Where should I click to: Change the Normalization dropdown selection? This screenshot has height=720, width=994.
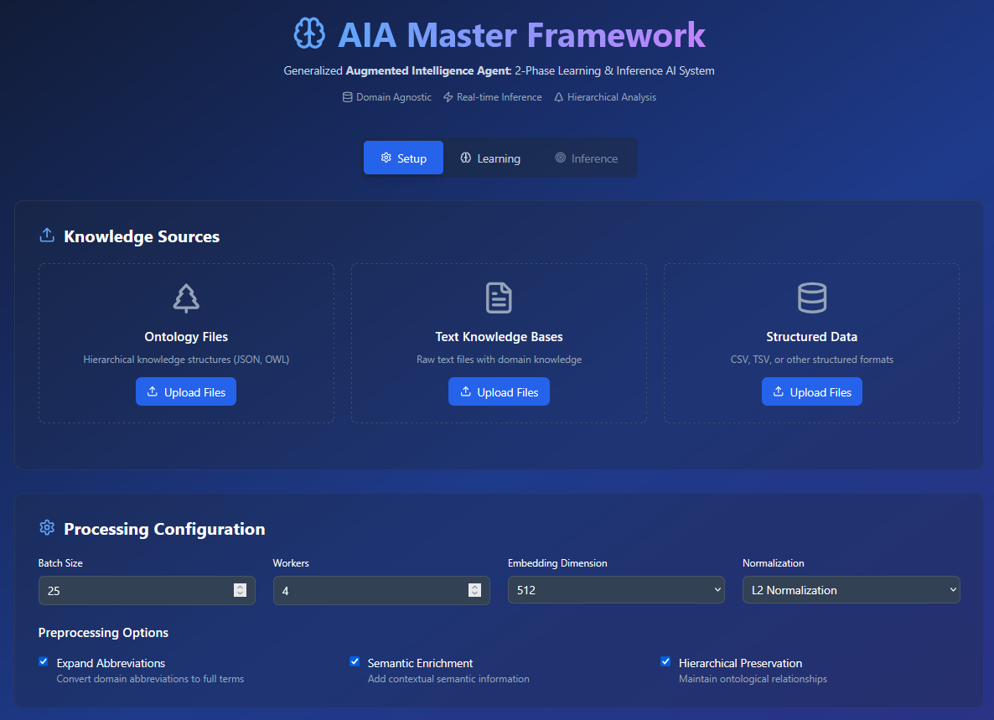click(851, 590)
